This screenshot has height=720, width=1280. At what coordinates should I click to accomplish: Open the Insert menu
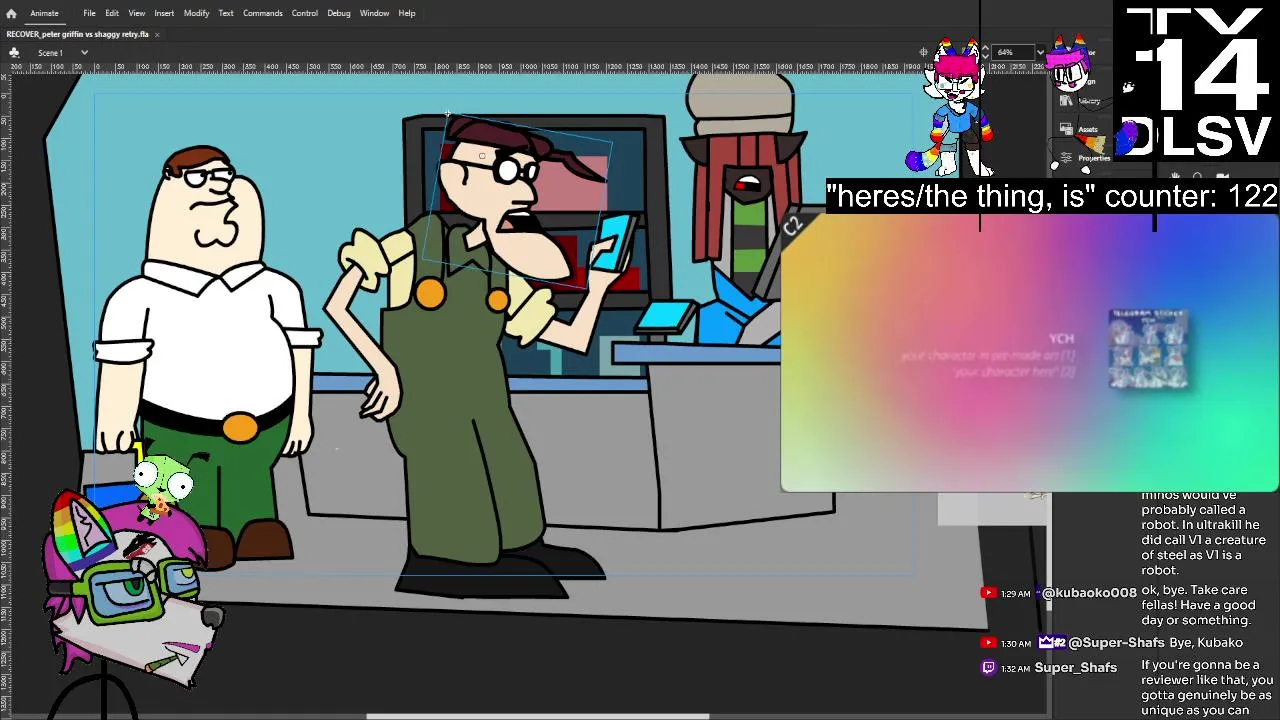[164, 13]
